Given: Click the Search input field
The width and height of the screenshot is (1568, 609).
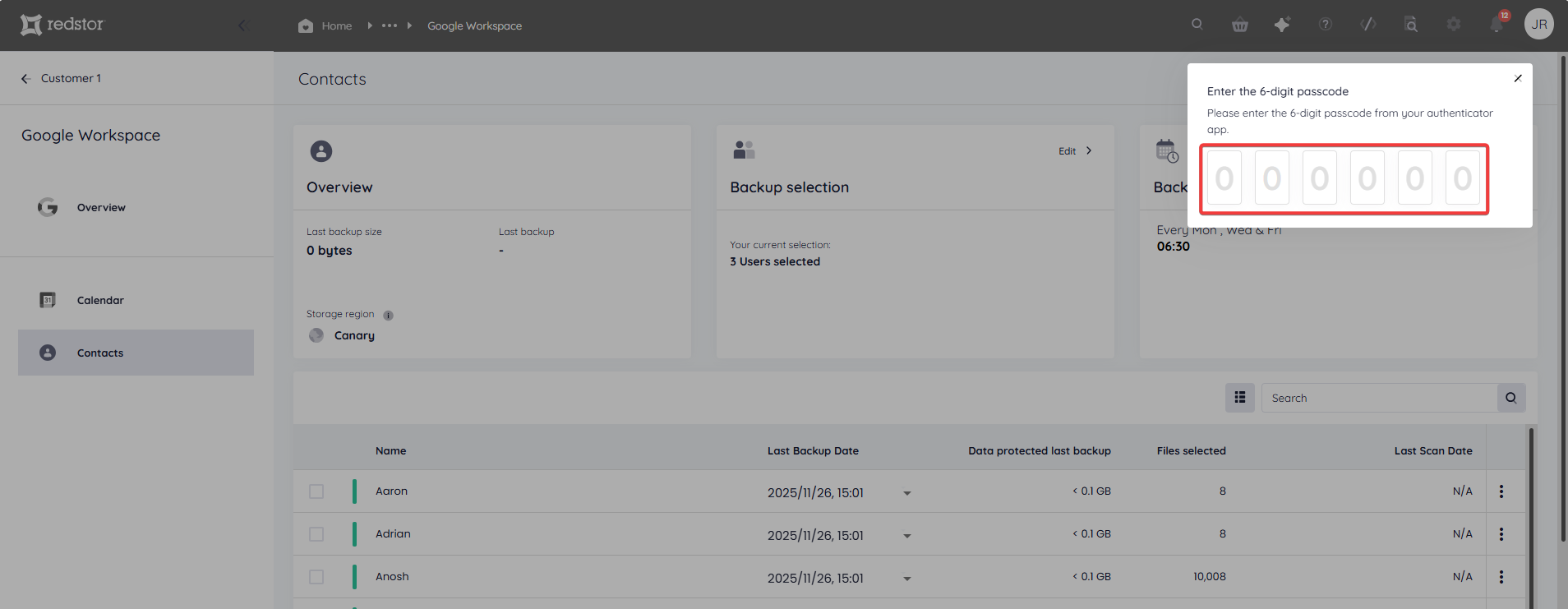Looking at the screenshot, I should [x=1379, y=398].
